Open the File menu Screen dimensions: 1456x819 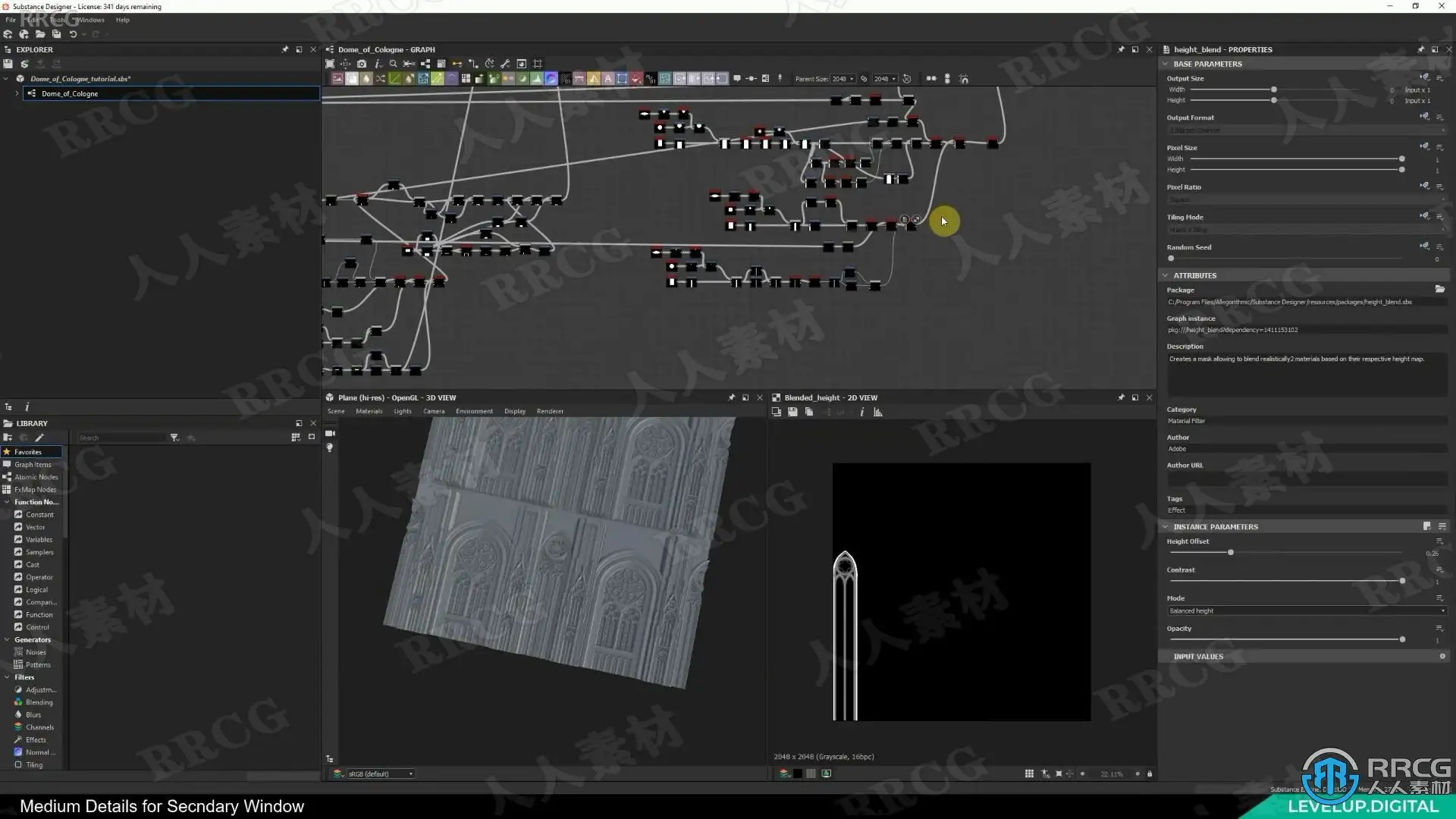click(x=11, y=20)
